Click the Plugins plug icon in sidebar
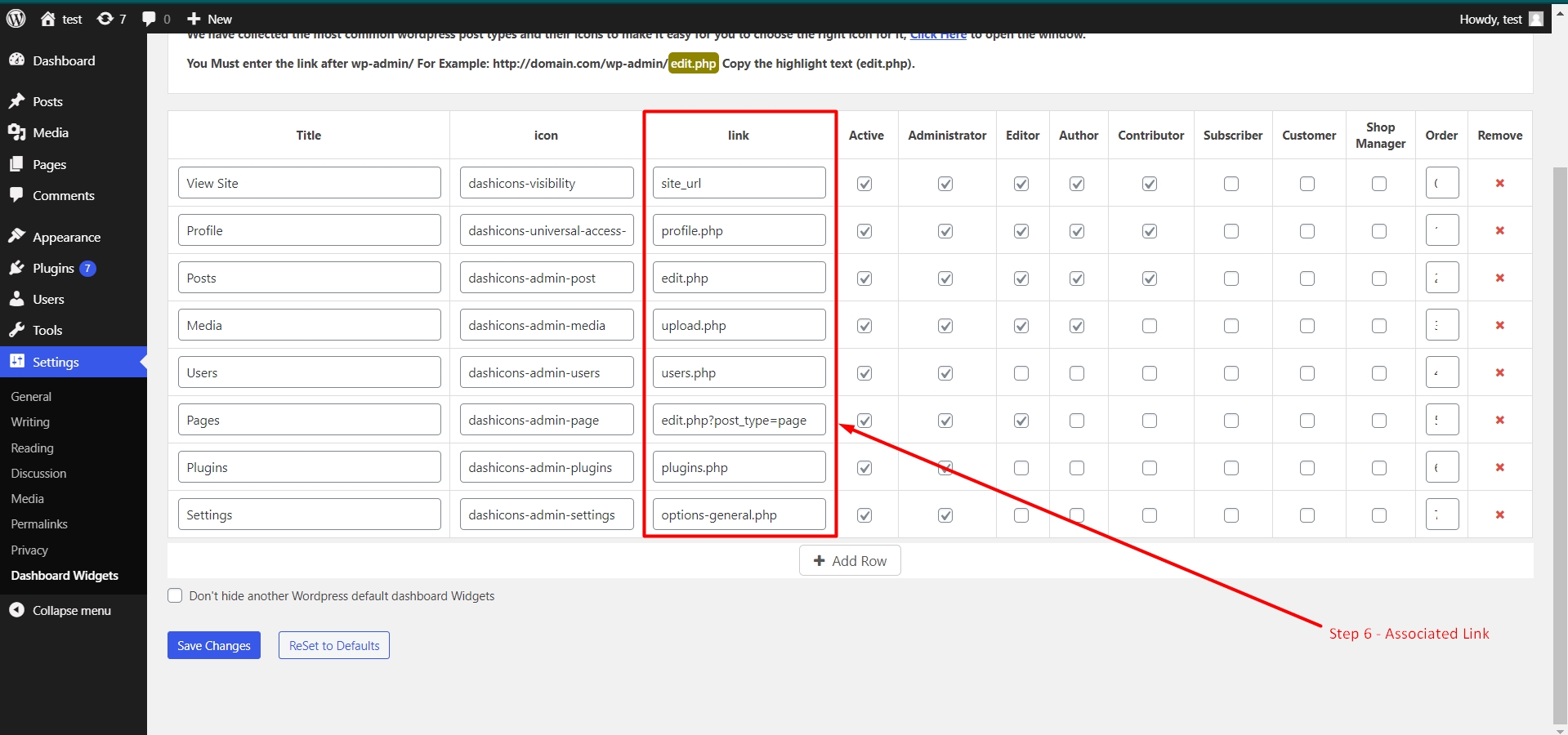The height and width of the screenshot is (735, 1568). coord(16,268)
